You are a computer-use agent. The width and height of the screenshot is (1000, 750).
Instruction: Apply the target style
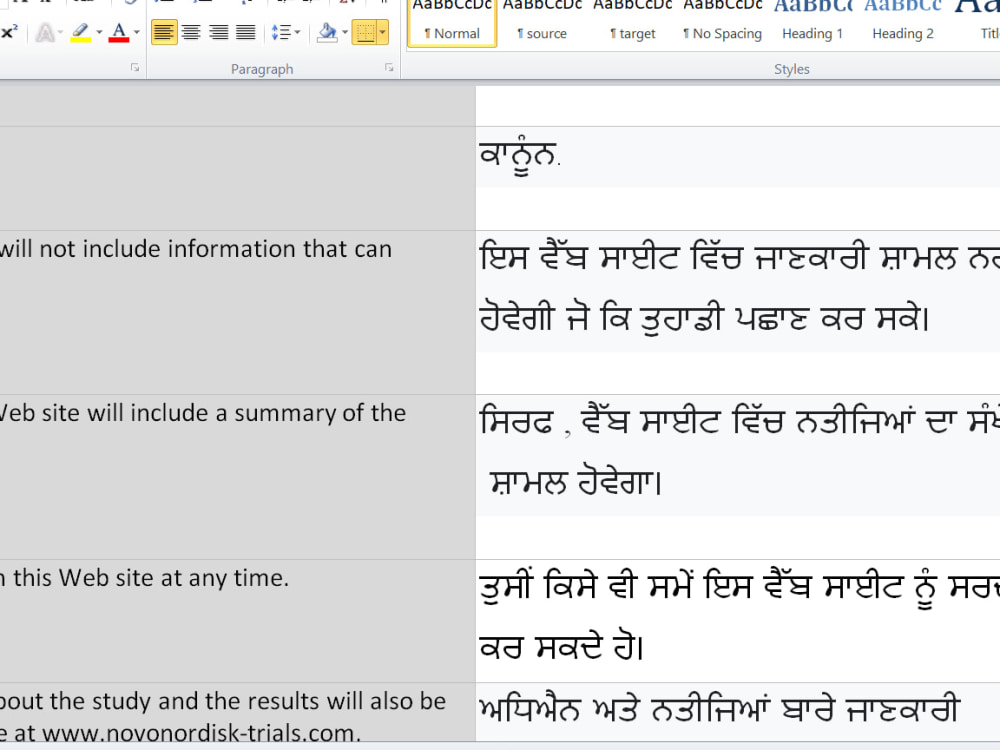coord(633,23)
